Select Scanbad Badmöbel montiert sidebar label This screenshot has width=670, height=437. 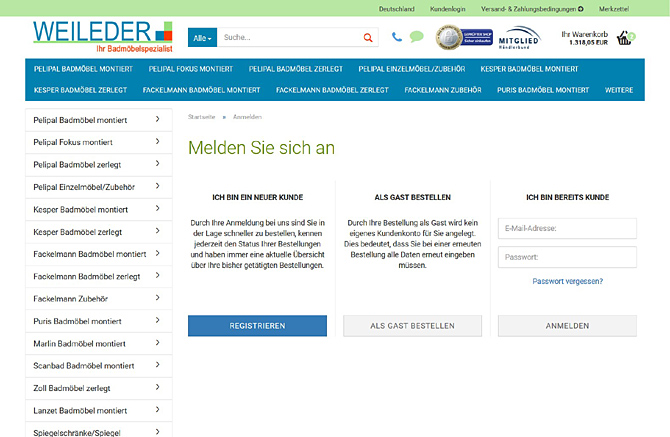pyautogui.click(x=84, y=366)
